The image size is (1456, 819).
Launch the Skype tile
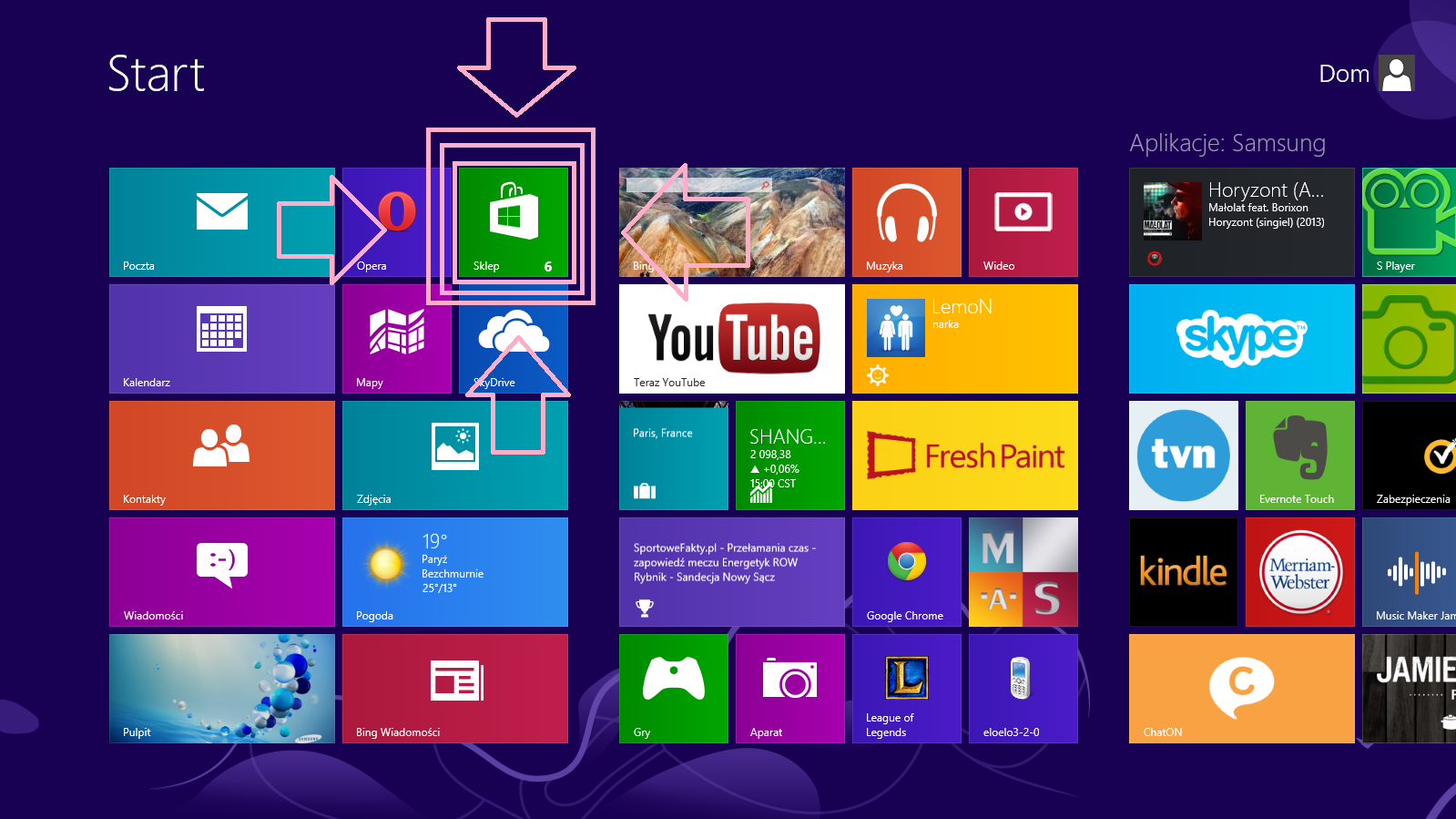tap(1242, 339)
